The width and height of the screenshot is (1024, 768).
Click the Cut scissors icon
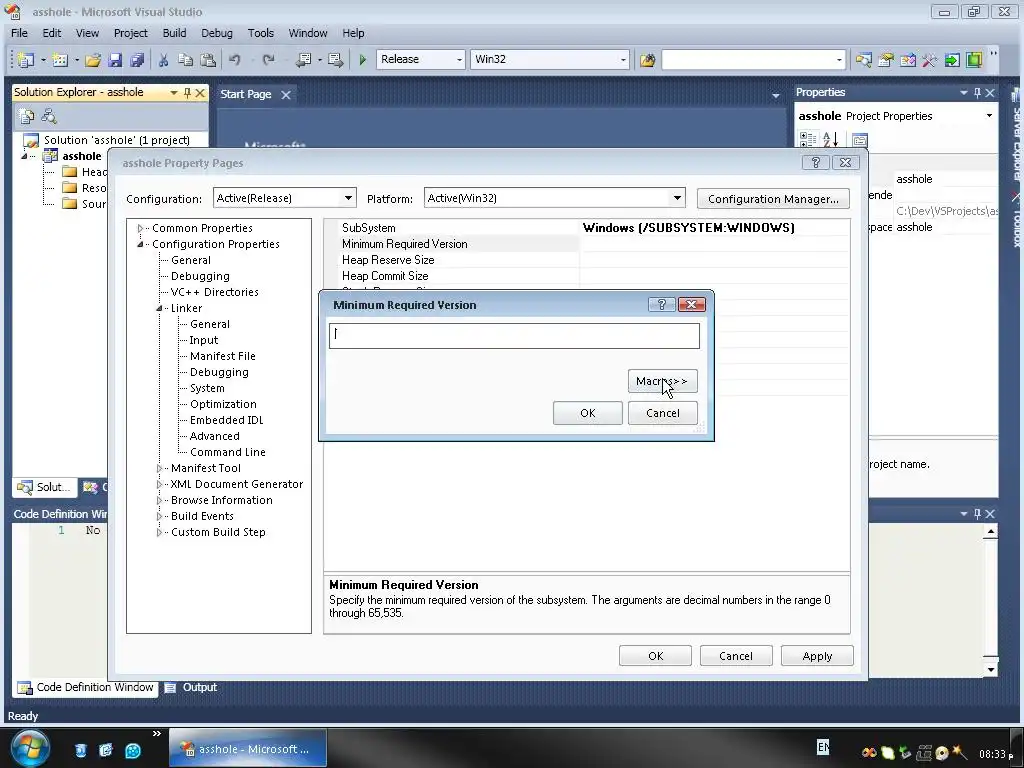pyautogui.click(x=163, y=59)
